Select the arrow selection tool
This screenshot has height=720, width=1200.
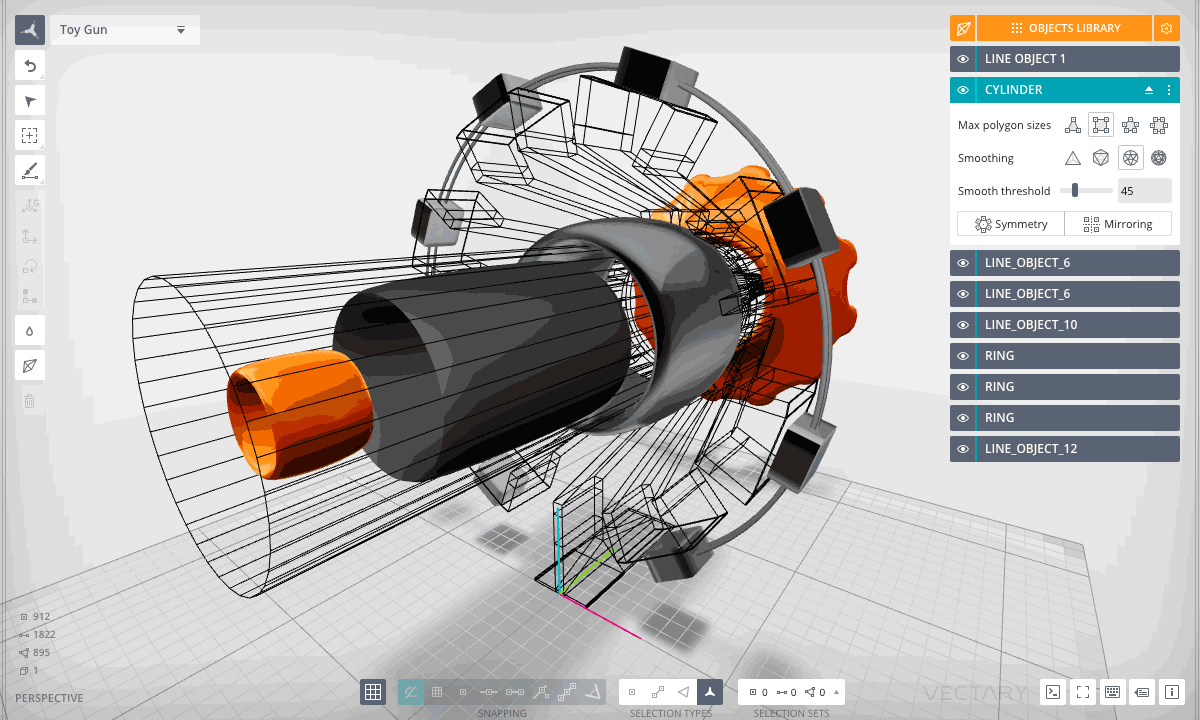(29, 100)
